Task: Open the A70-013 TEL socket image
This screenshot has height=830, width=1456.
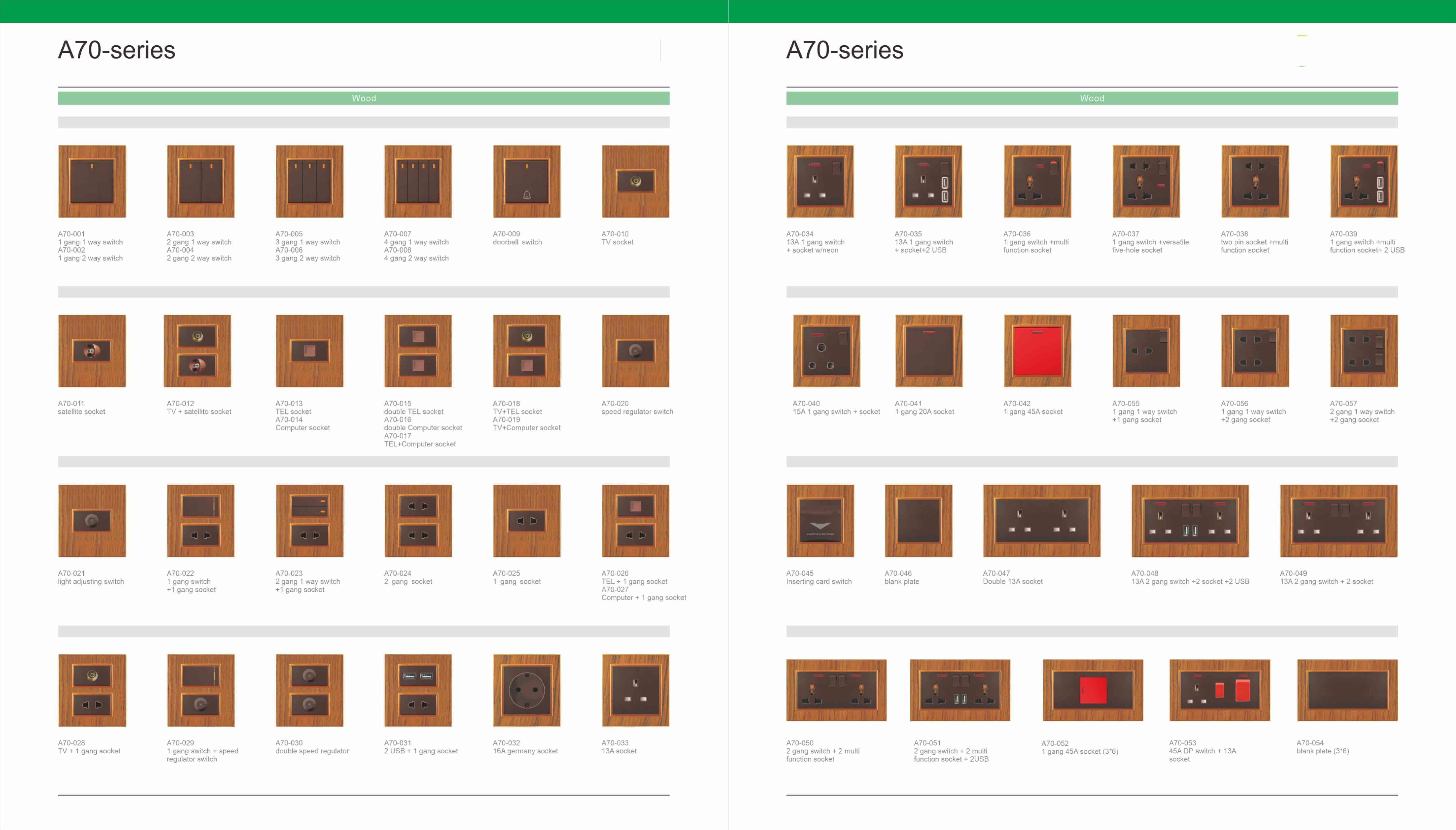Action: pyautogui.click(x=310, y=351)
